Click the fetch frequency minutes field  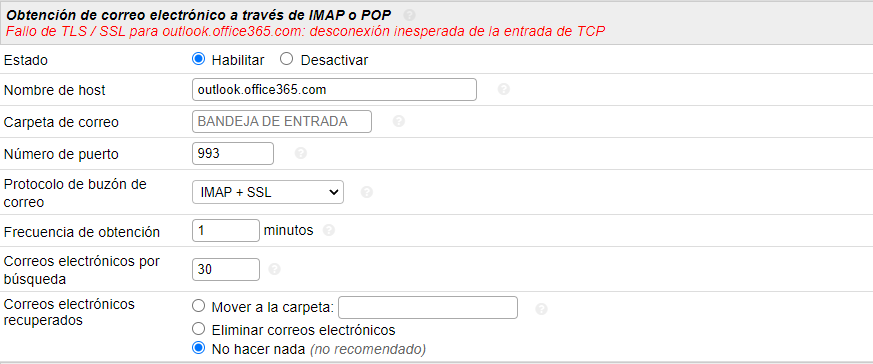pyautogui.click(x=225, y=230)
